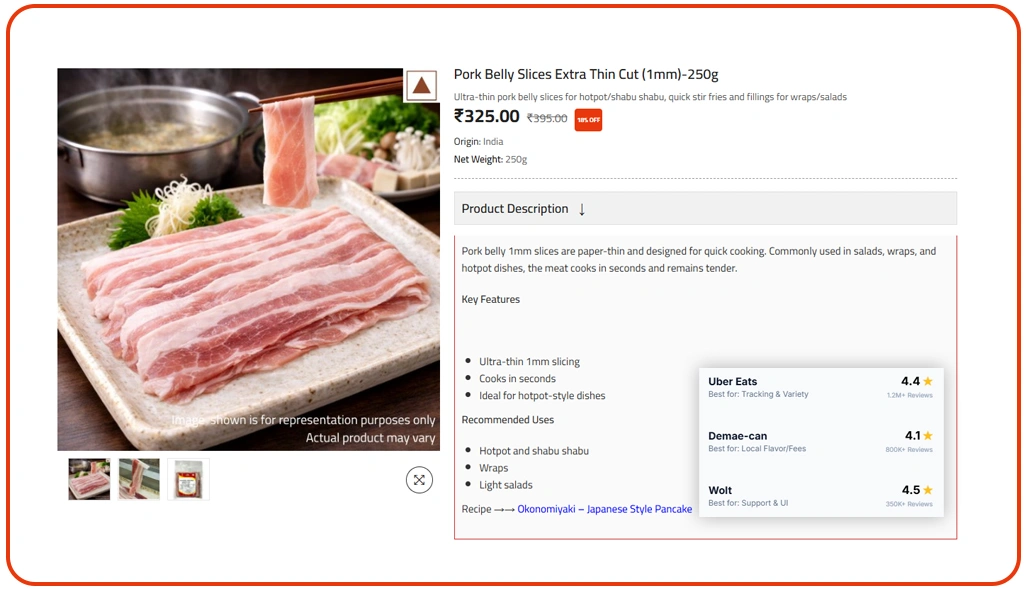Select the Demae-can delivery listing
The width and height of the screenshot is (1026, 589).
(790, 441)
